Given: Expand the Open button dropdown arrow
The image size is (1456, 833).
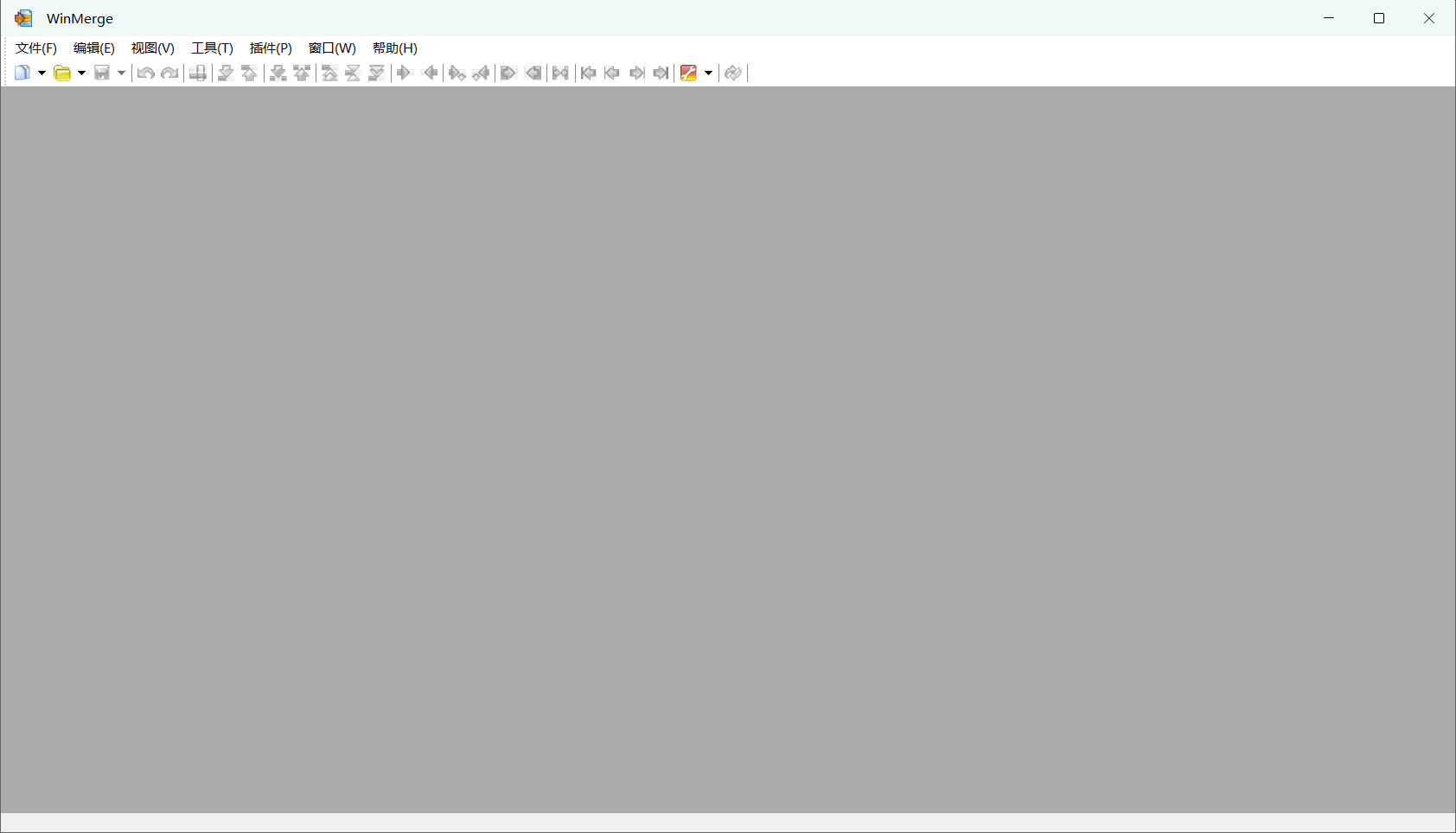Looking at the screenshot, I should coord(82,73).
